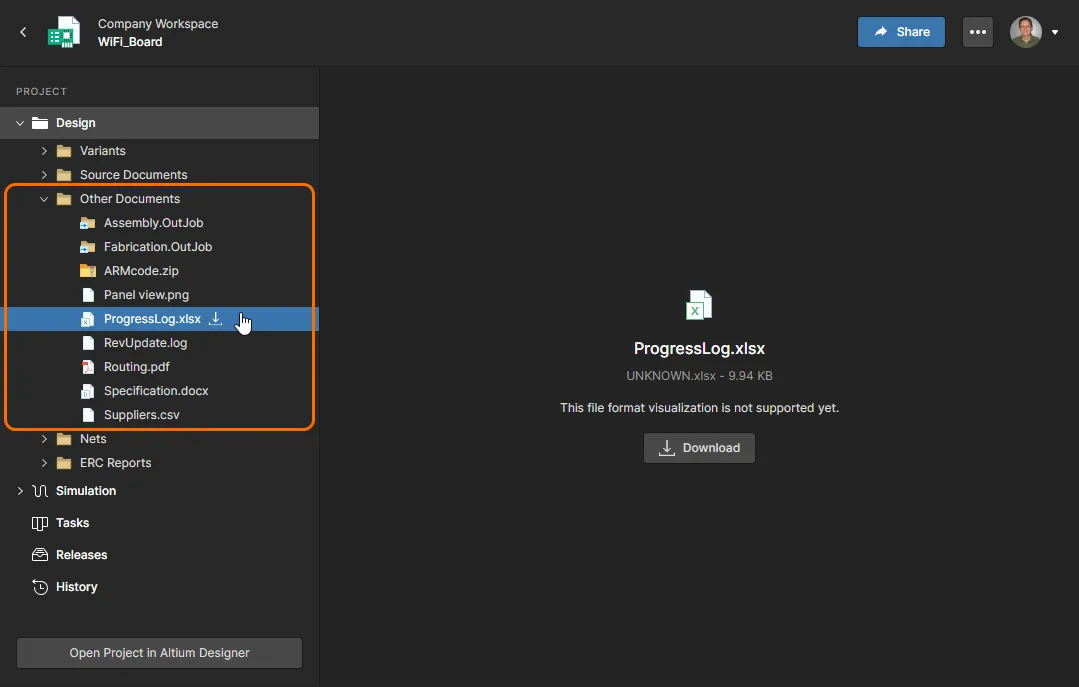Click the Tasks board icon
The image size is (1079, 687).
click(x=40, y=523)
